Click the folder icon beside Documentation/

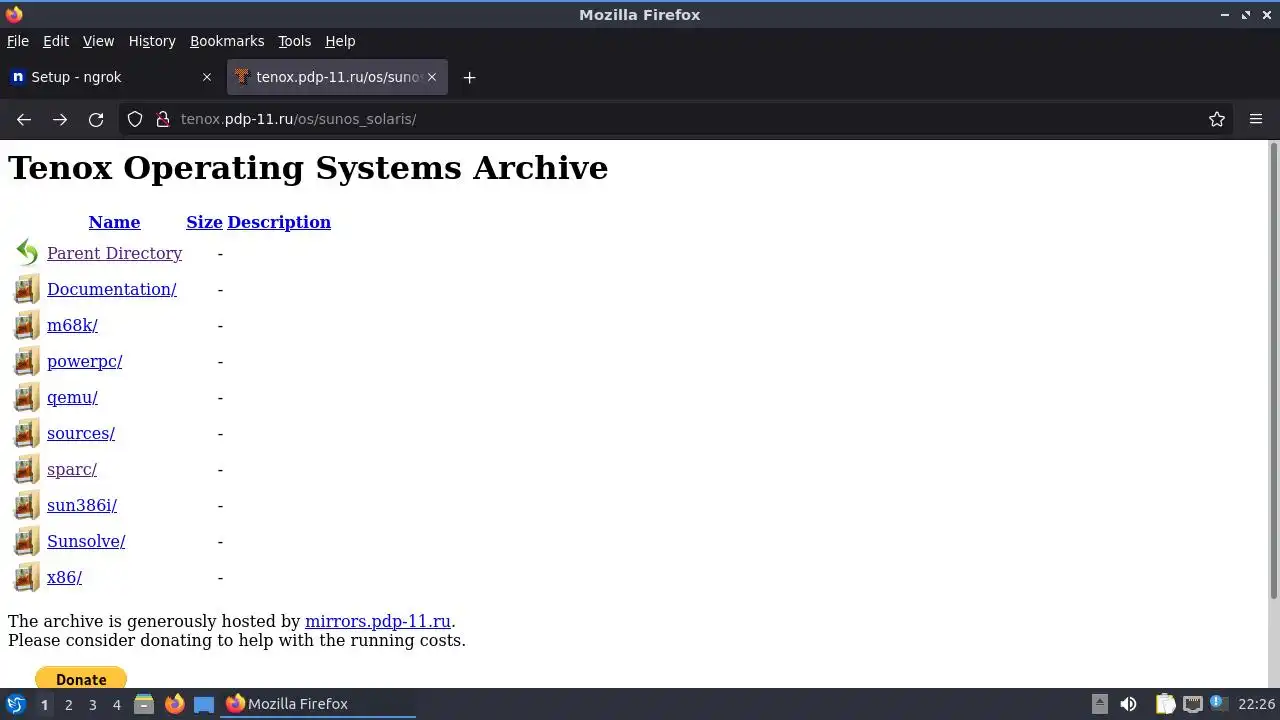27,289
